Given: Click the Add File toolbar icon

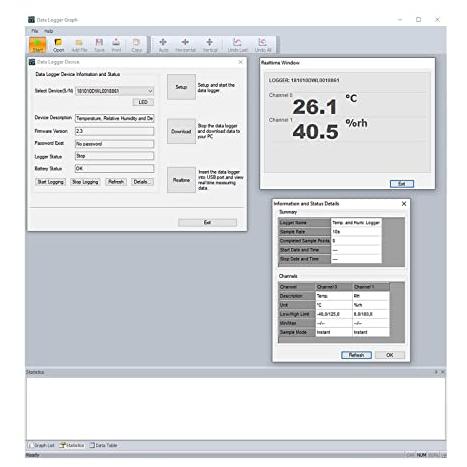Looking at the screenshot, I should click(79, 45).
